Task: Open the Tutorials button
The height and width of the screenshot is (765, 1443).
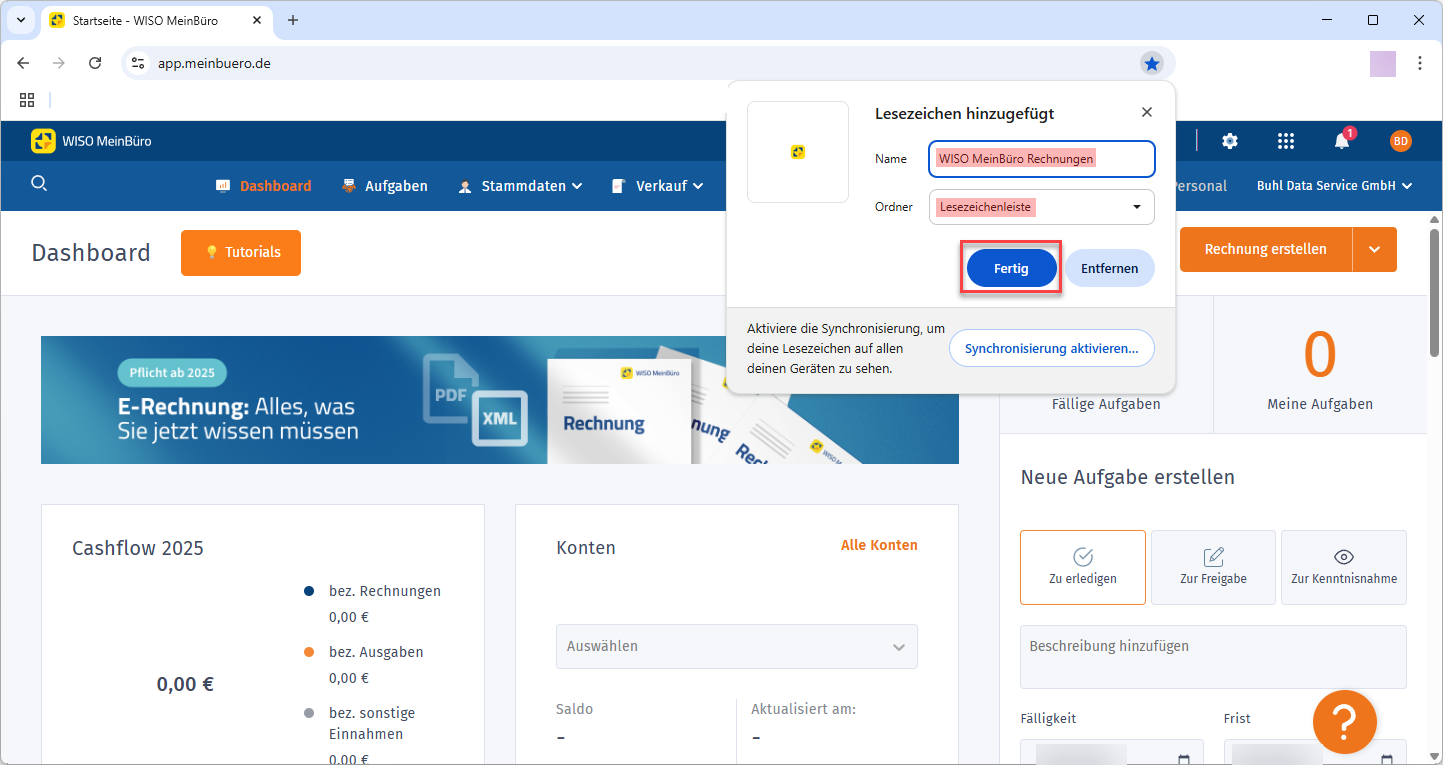Action: pyautogui.click(x=241, y=253)
